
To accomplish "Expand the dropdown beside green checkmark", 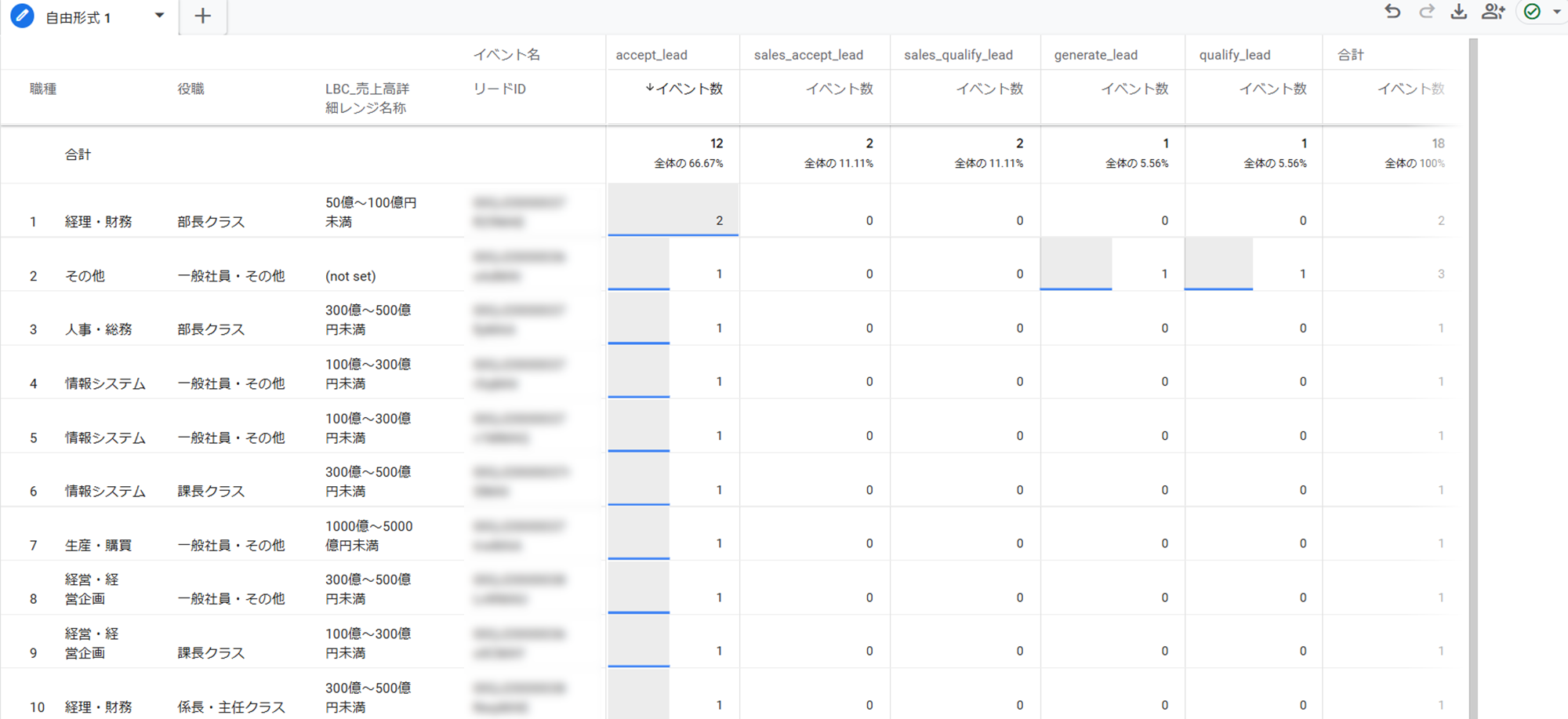I will pos(1556,12).
